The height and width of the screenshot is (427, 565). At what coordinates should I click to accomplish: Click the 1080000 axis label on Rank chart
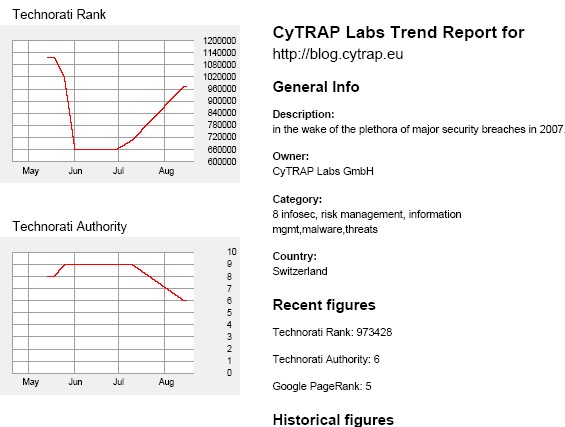click(x=219, y=65)
